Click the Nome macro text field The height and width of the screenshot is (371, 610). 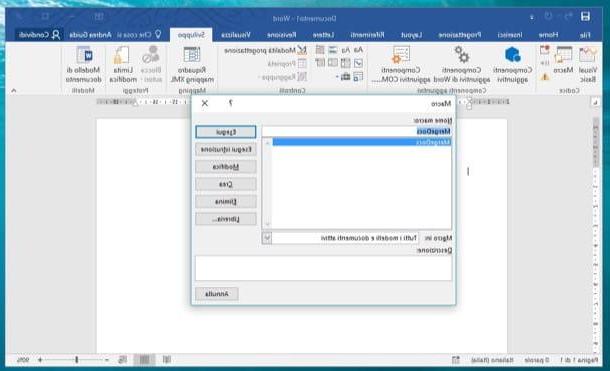(x=357, y=131)
